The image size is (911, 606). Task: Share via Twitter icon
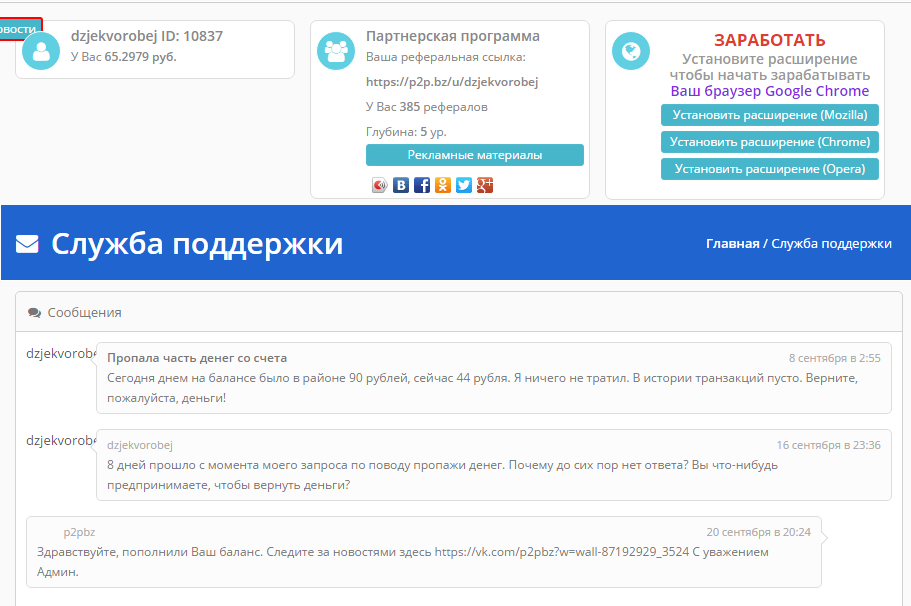[x=464, y=185]
